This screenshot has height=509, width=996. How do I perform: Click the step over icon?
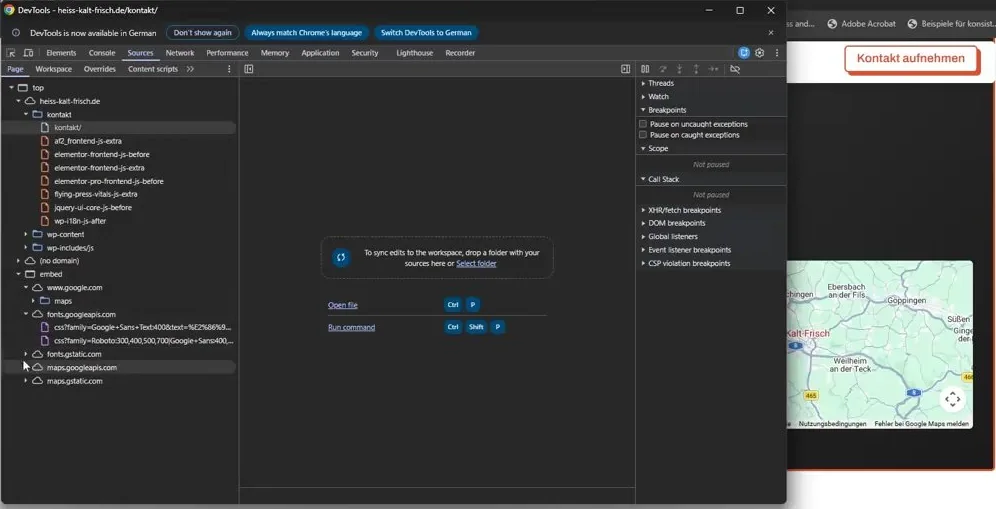click(663, 69)
